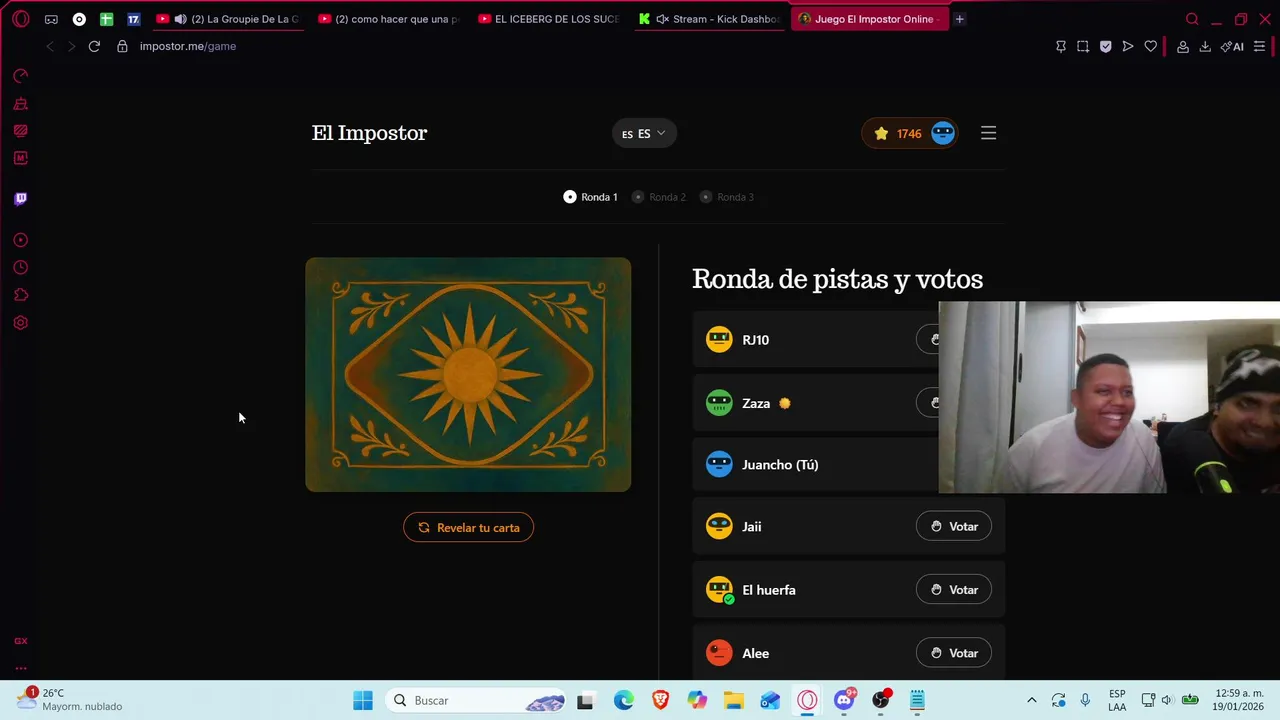Select the Ronda 3 step indicator
1280x720 pixels.
click(726, 197)
